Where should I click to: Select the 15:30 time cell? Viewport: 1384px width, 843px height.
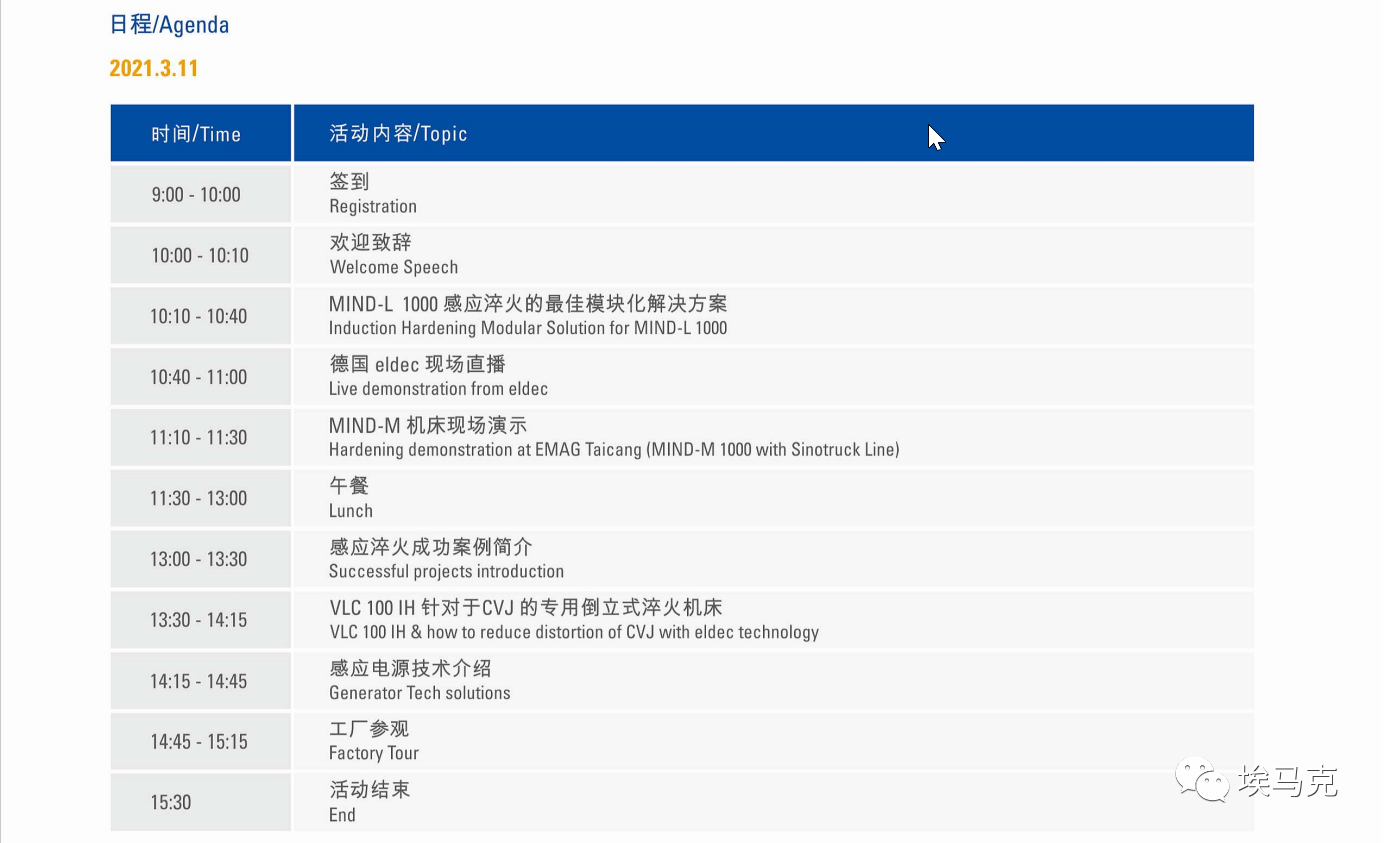click(200, 802)
